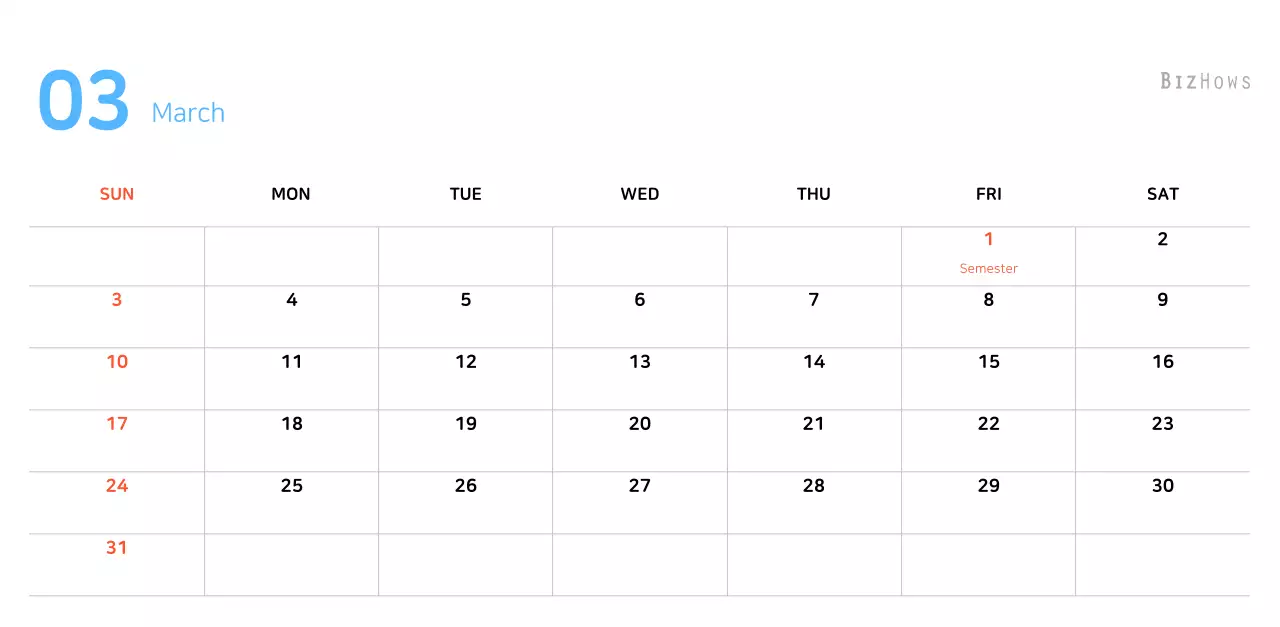
Task: Click on March 8 date
Action: 988,300
